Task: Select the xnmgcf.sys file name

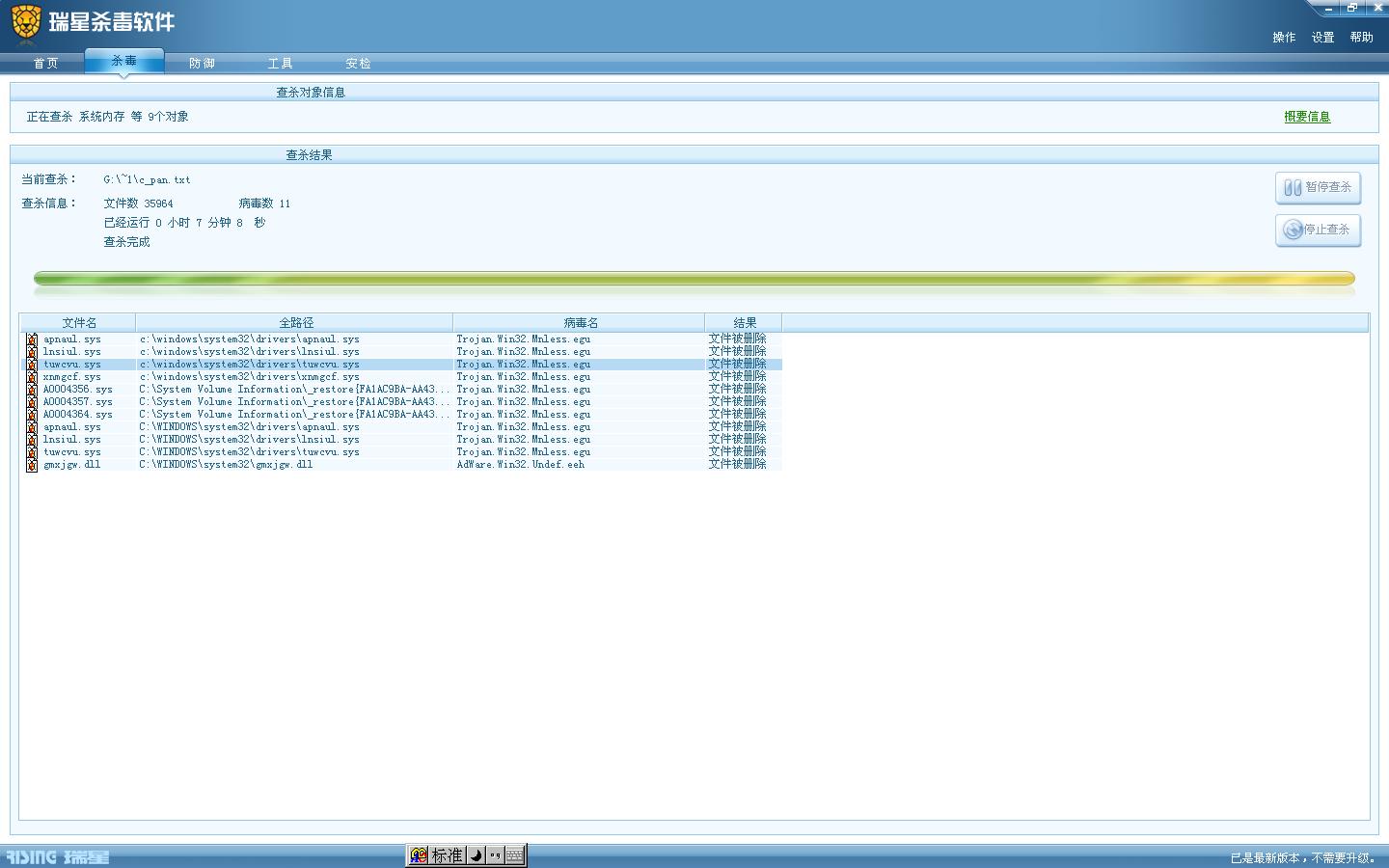Action: pyautogui.click(x=72, y=377)
